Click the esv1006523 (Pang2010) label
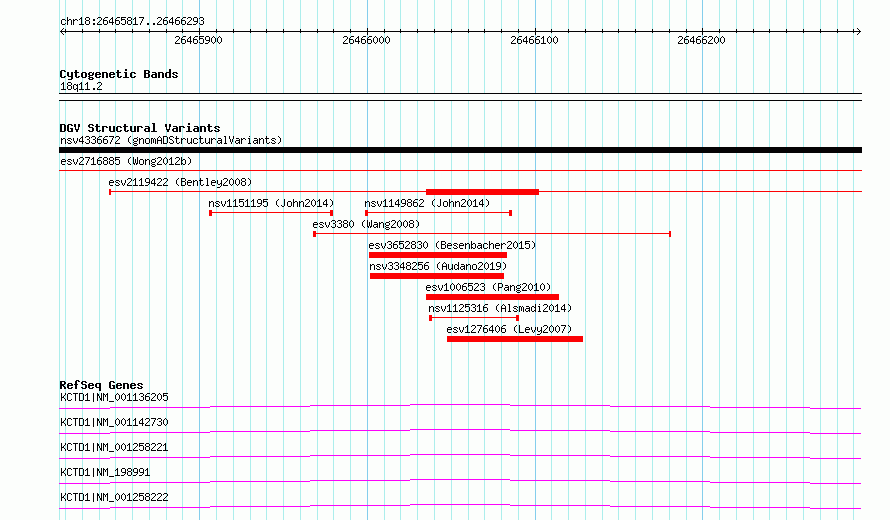The height and width of the screenshot is (520, 890). (488, 287)
